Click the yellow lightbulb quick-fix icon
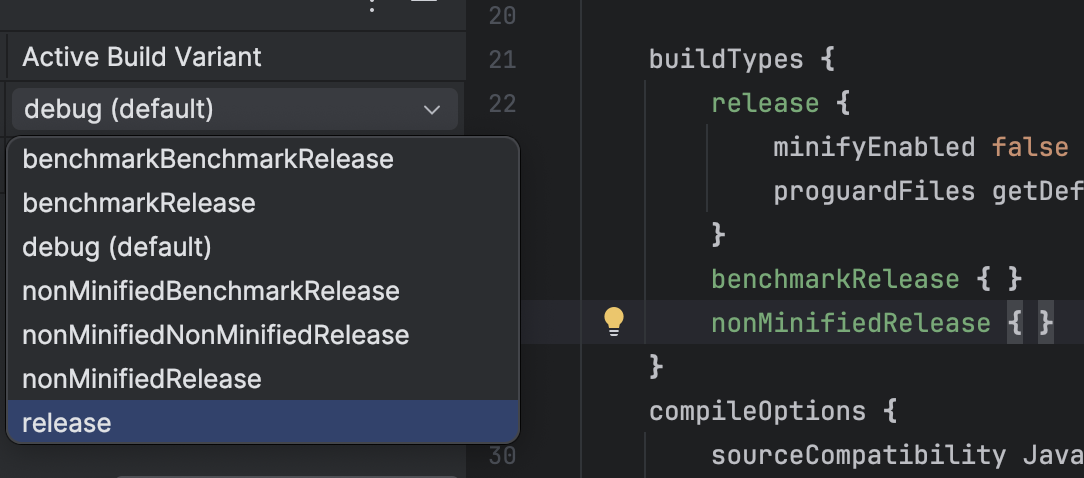Screen dimensions: 1084x478 coord(614,321)
